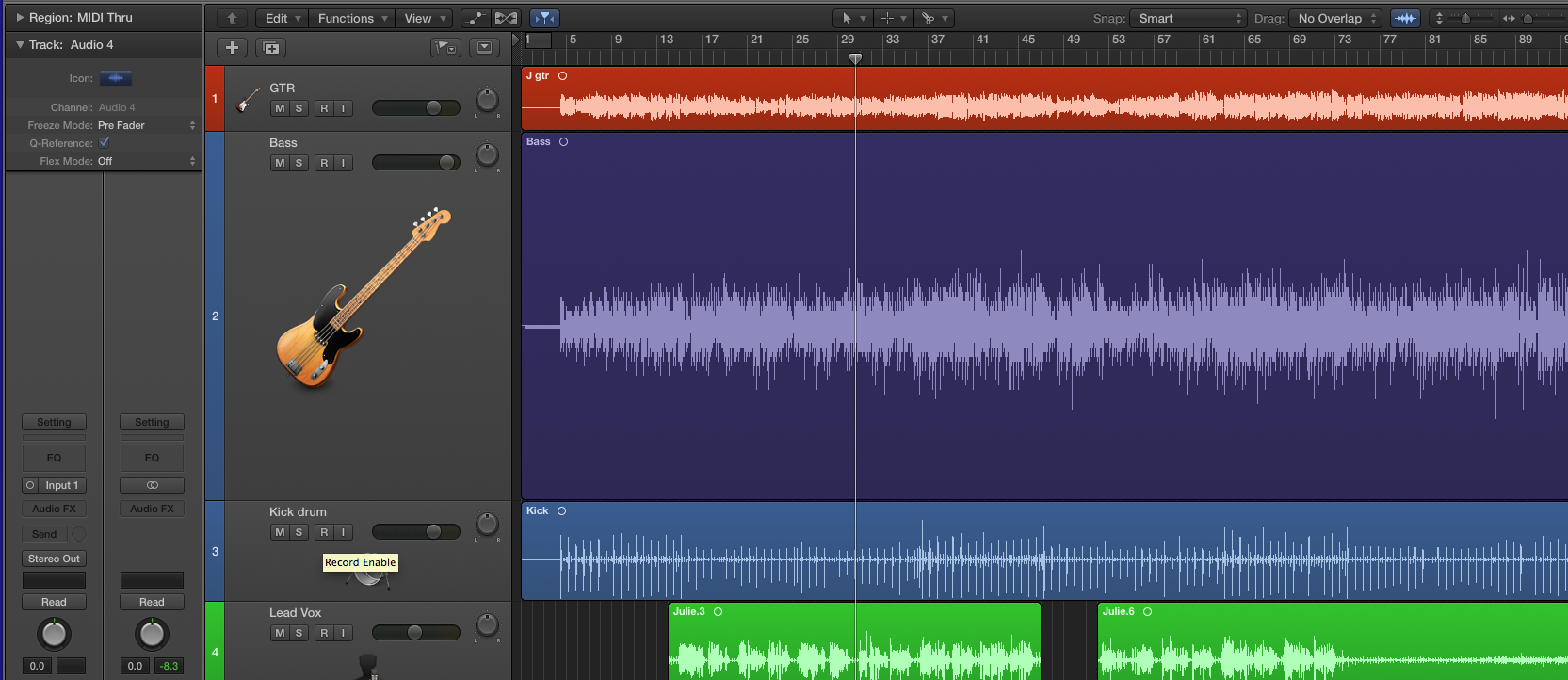Expand the Region: MIDI Thru disclosure triangle

[20, 17]
